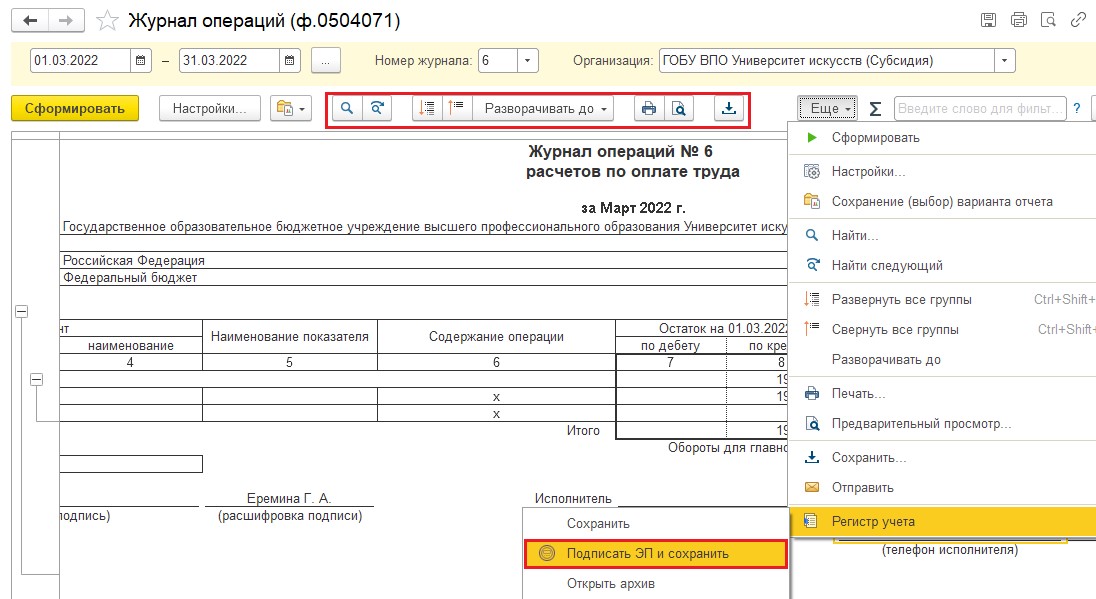Image resolution: width=1096 pixels, height=599 pixels.
Task: Click the Итого row label
Action: (583, 431)
